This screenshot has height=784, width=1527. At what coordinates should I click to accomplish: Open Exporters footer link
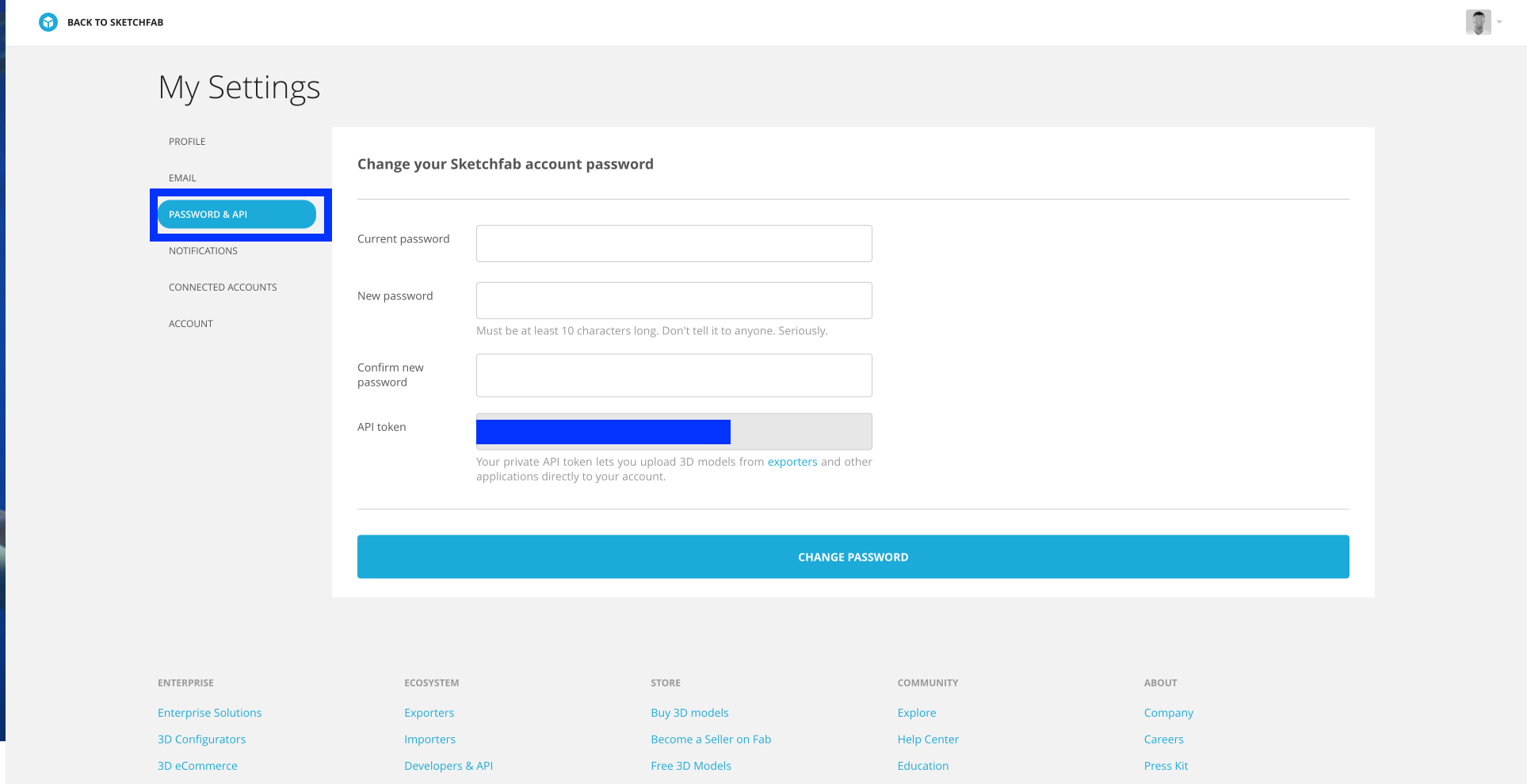[429, 713]
